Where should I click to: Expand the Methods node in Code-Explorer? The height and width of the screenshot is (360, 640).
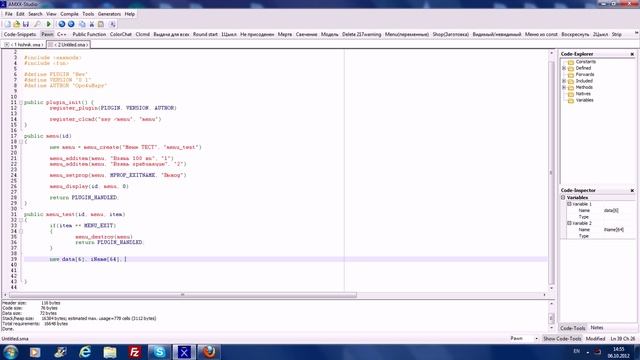point(564,87)
